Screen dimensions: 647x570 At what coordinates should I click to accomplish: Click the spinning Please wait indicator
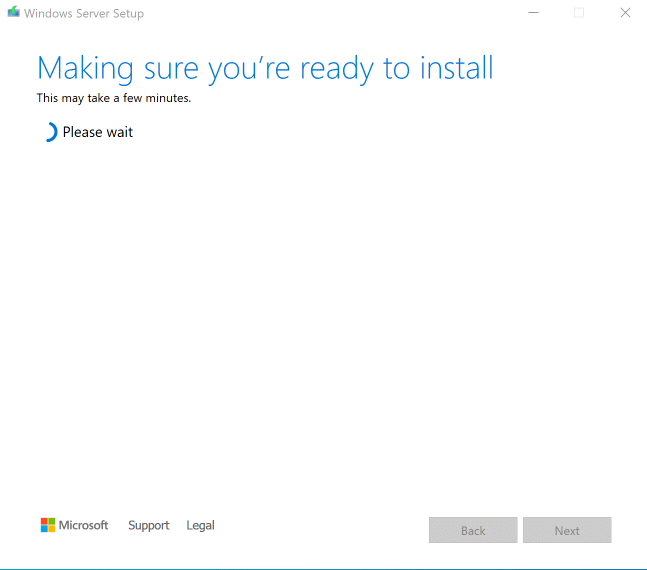pyautogui.click(x=51, y=132)
